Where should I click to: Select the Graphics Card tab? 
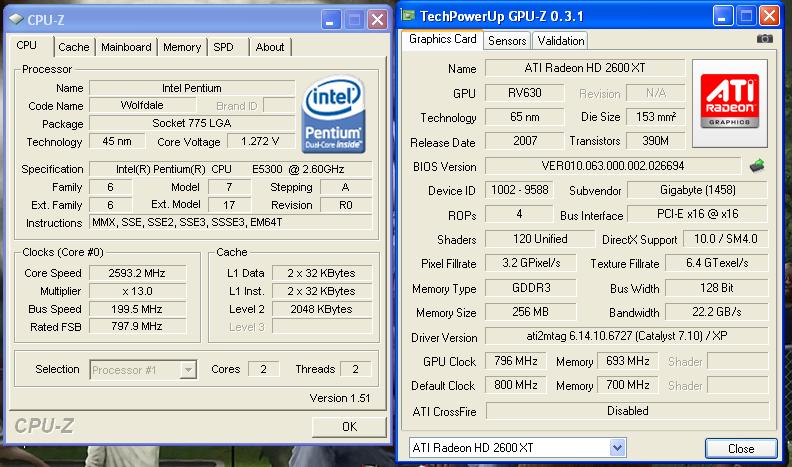442,39
